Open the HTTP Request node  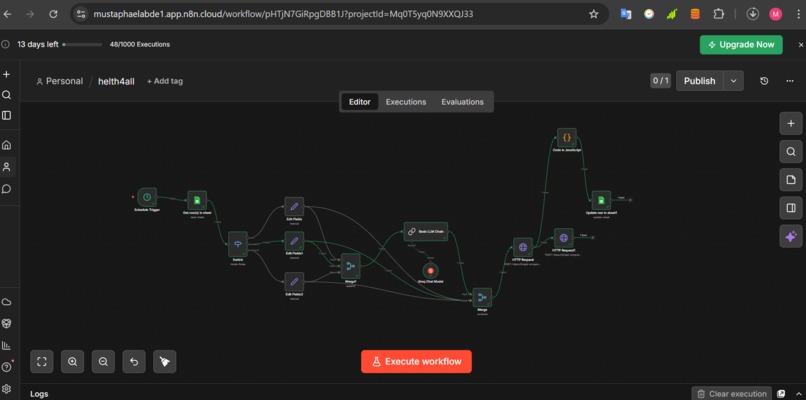[x=523, y=247]
